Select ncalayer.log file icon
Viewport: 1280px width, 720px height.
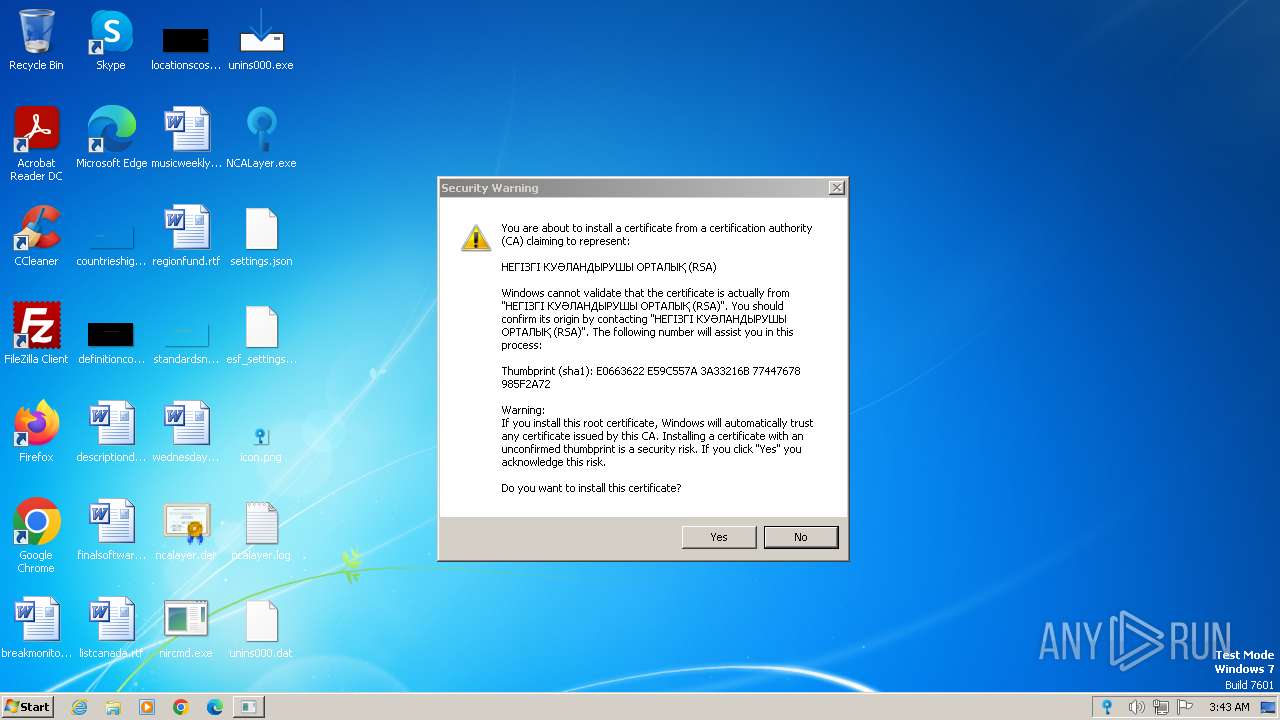tap(261, 531)
